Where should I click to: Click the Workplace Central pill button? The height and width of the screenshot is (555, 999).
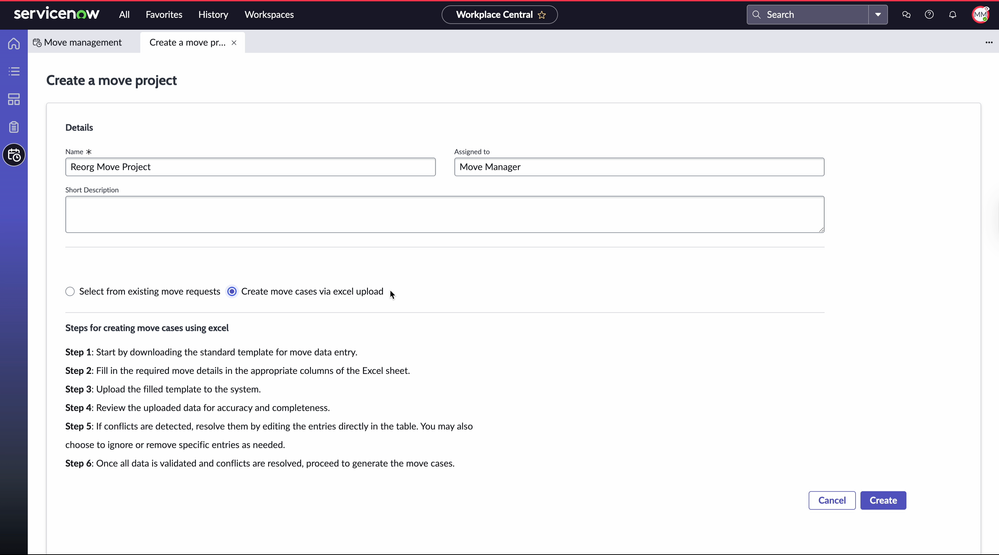click(x=500, y=15)
